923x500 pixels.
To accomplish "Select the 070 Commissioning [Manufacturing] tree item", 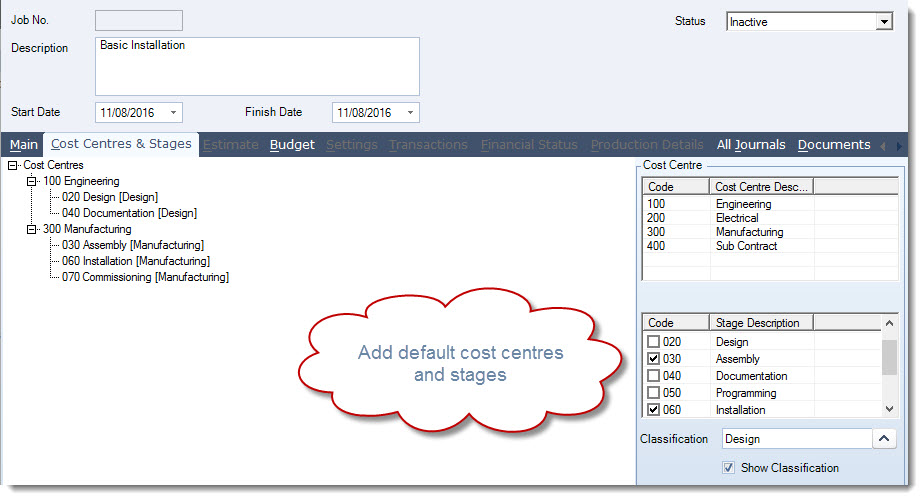I will [145, 277].
